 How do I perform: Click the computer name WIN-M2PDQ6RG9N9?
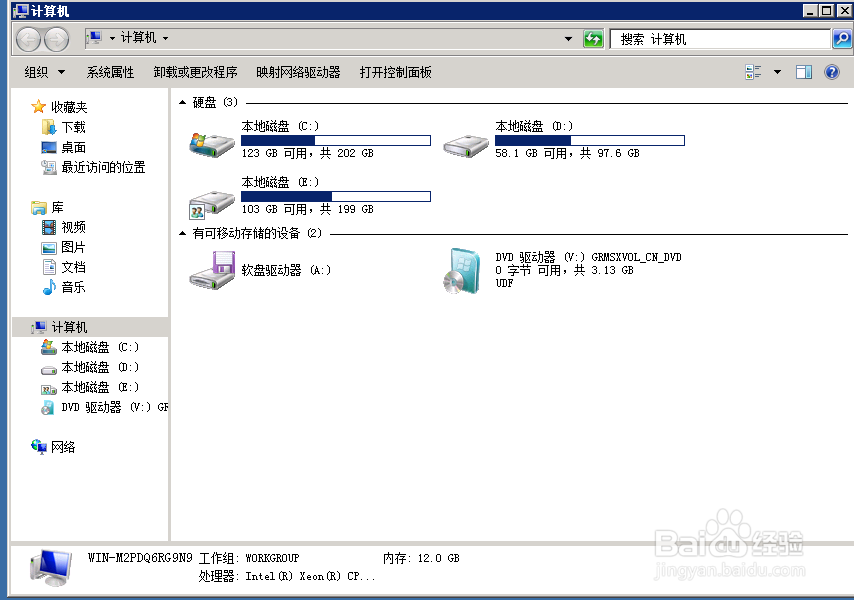coord(140,558)
